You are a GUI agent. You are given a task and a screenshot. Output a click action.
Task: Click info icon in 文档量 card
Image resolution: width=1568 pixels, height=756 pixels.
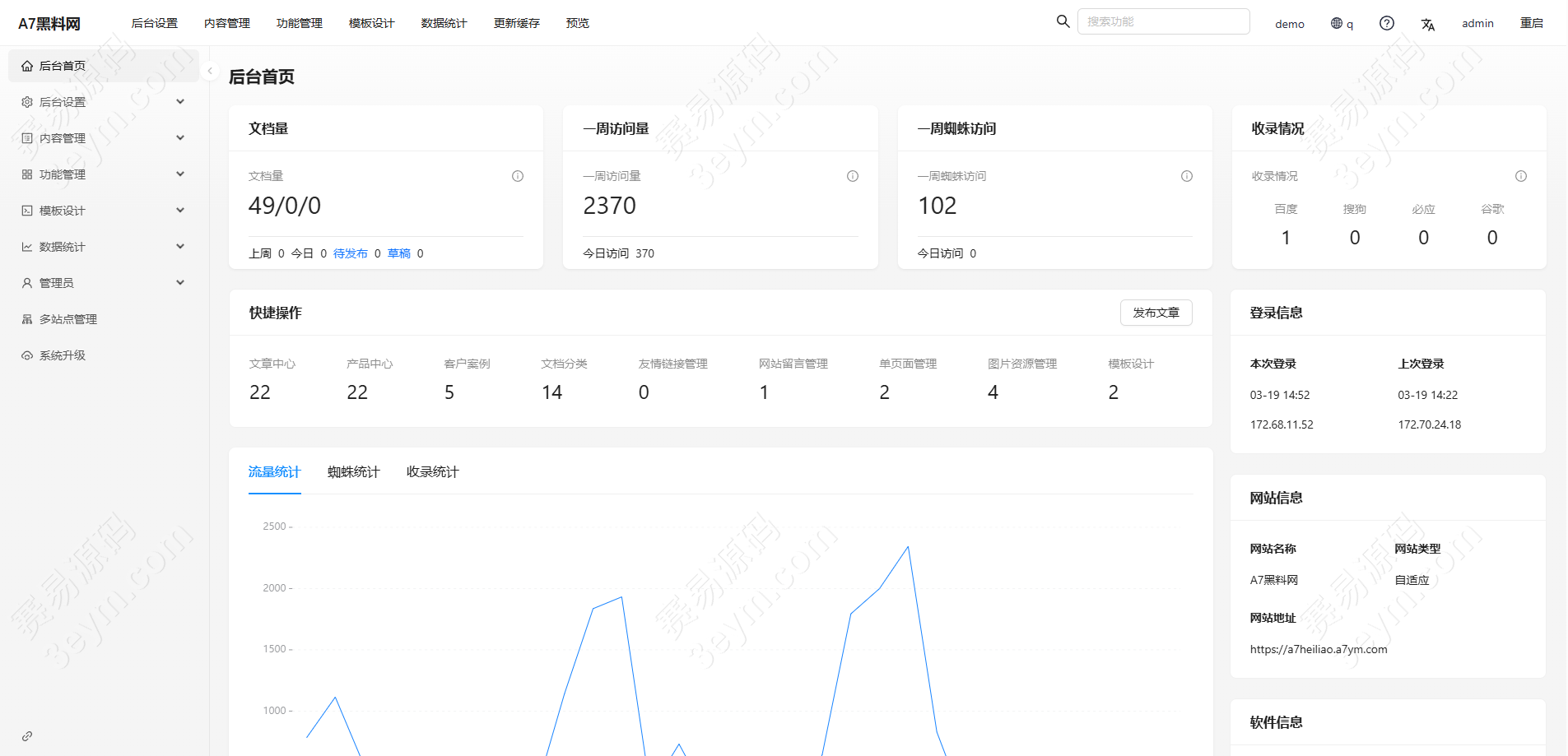[x=518, y=176]
